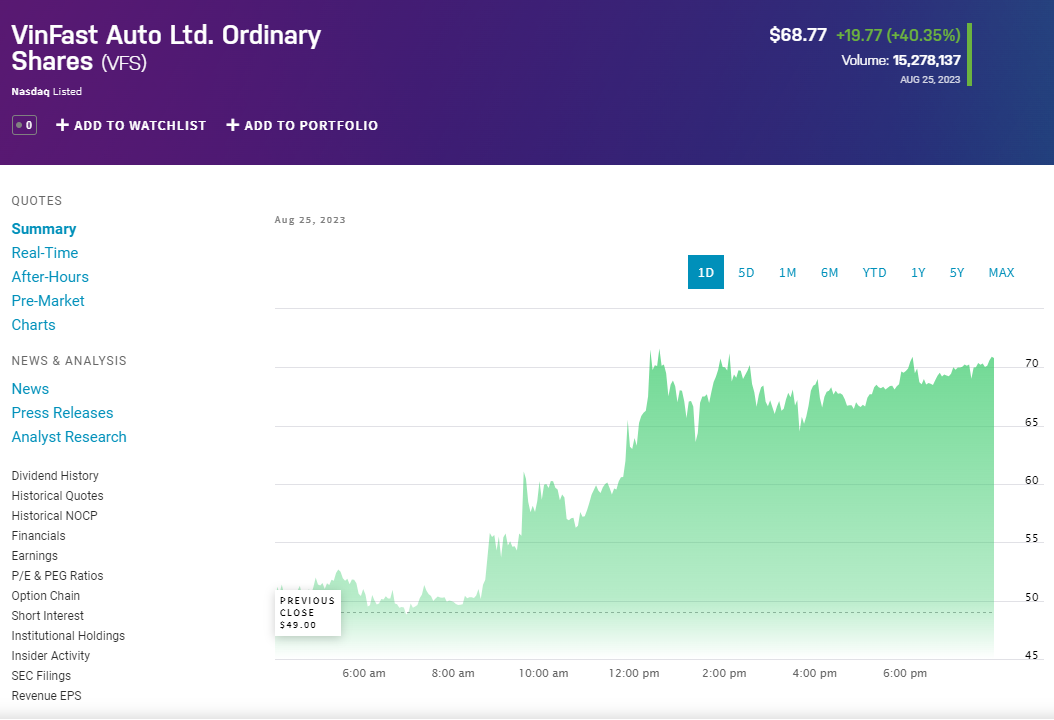
Task: Switch chart to 1Y range
Action: point(918,272)
